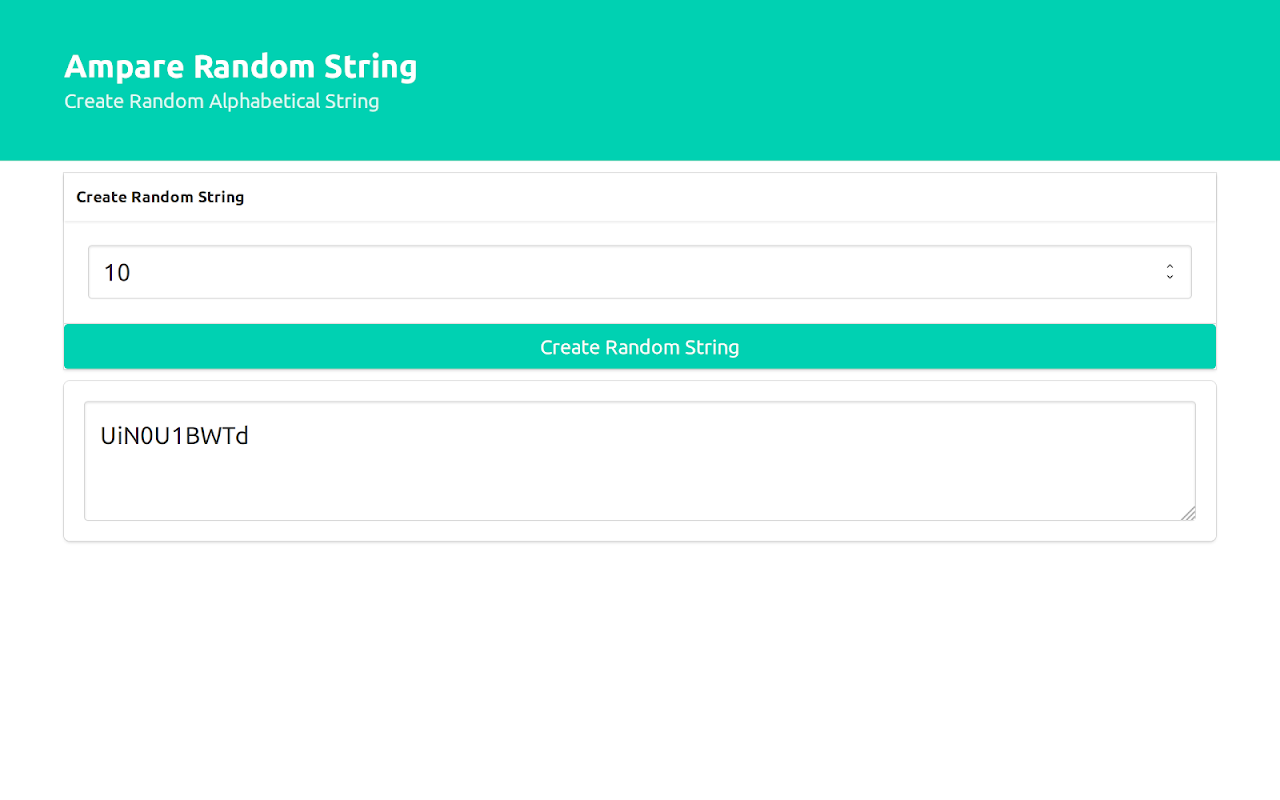This screenshot has width=1280, height=800.
Task: Click empty space below the generated string in the textarea
Action: pos(640,490)
